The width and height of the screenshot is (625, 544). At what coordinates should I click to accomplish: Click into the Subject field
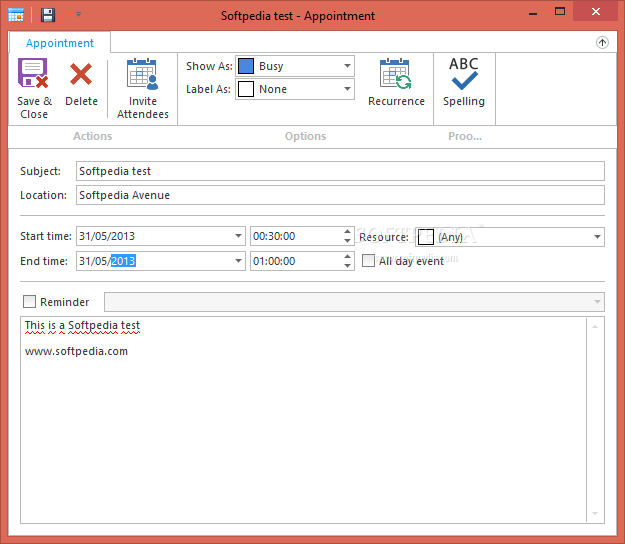340,171
